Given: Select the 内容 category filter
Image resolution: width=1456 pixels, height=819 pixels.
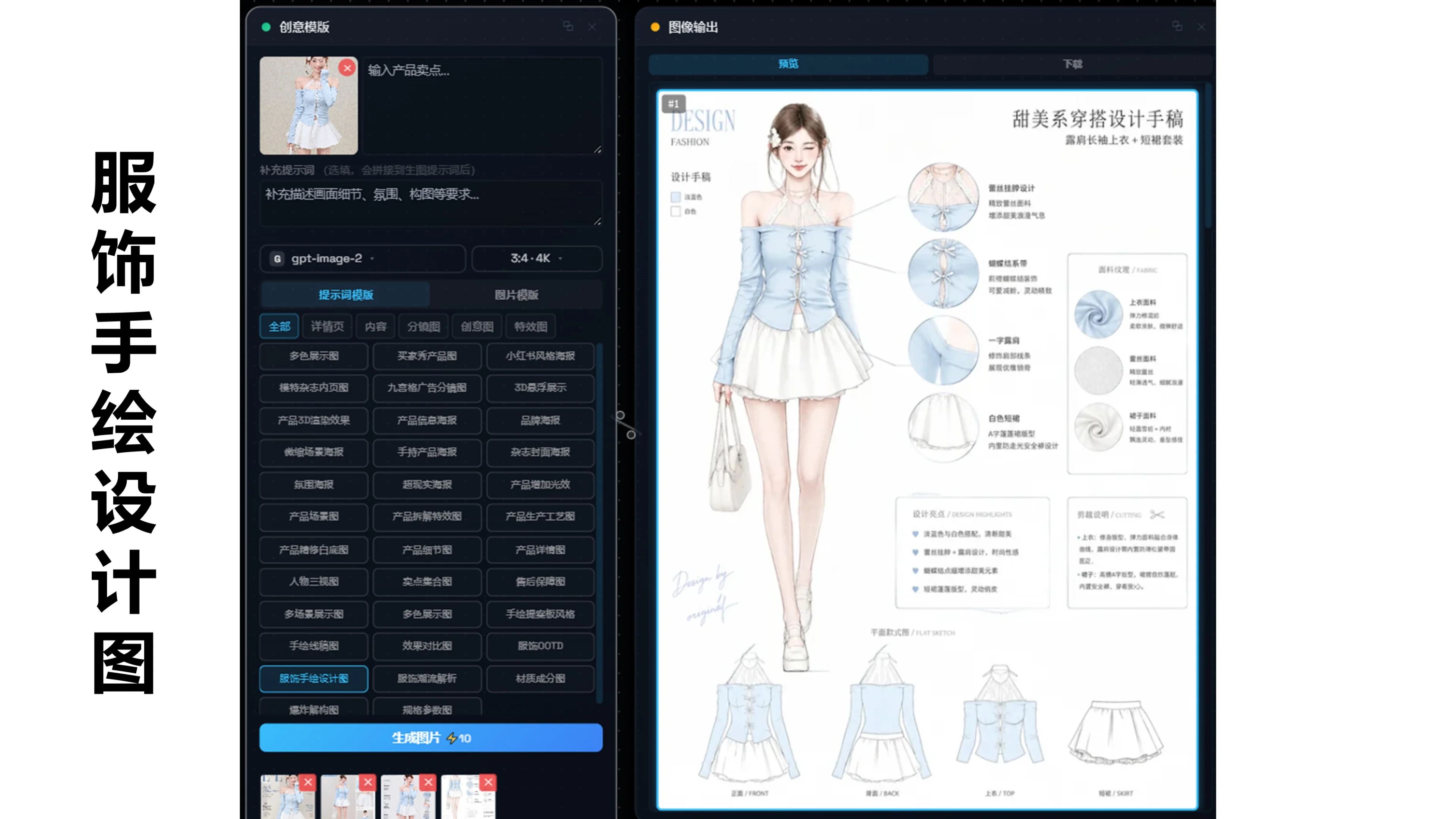Looking at the screenshot, I should click(x=375, y=327).
